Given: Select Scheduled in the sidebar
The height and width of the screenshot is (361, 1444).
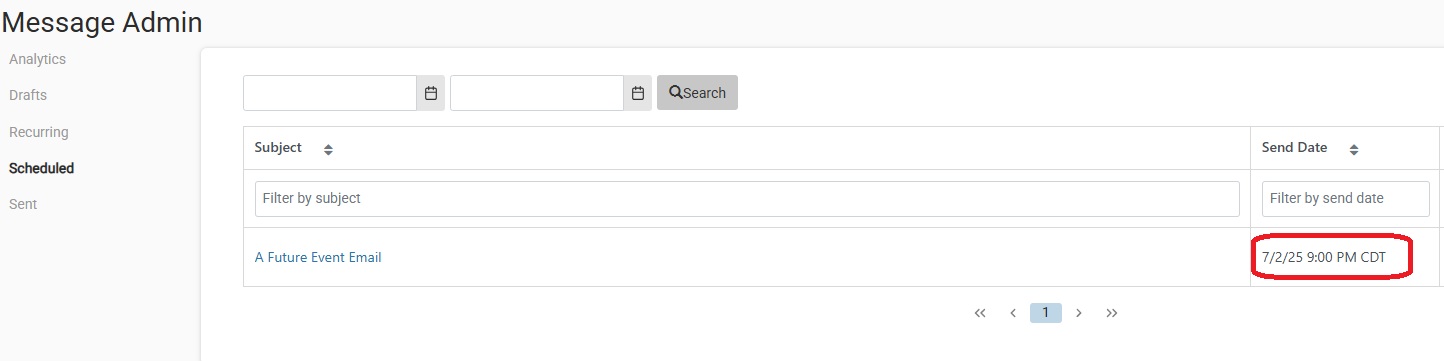Looking at the screenshot, I should tap(41, 168).
